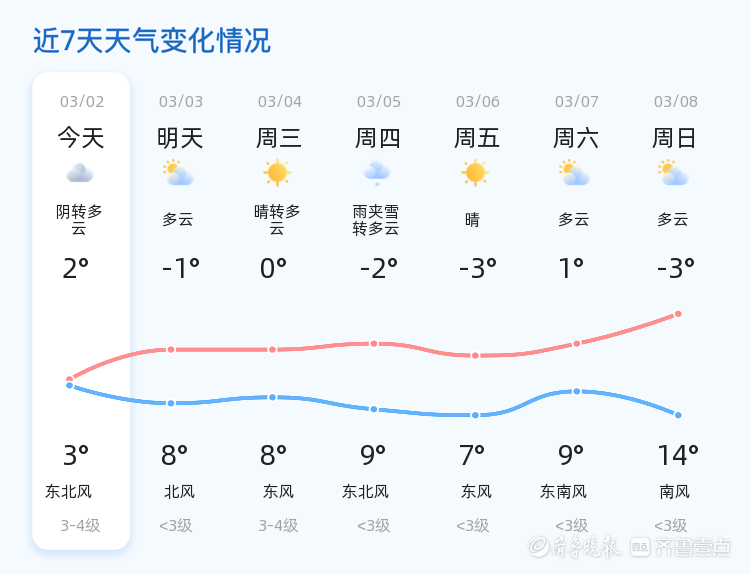Click red curve point above 周四

tap(374, 343)
